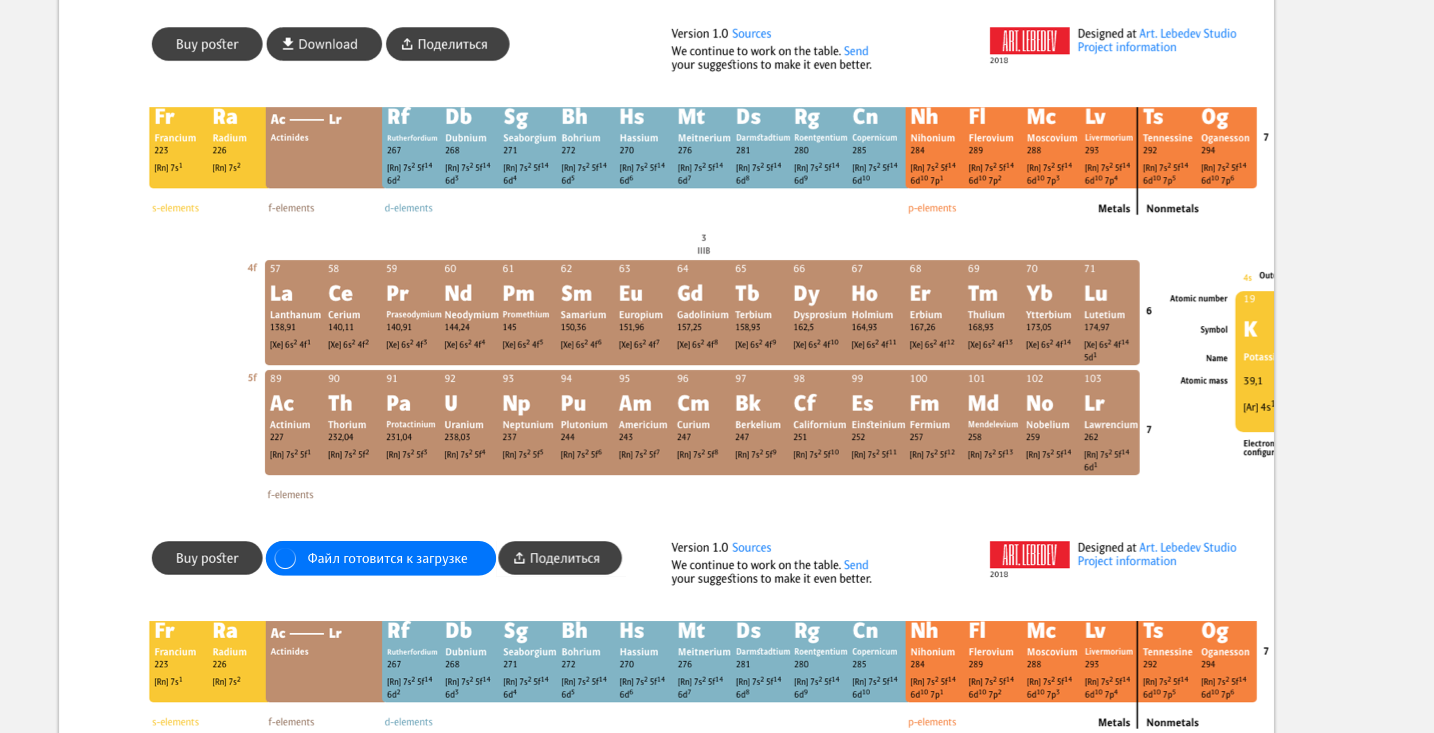Click the bottom Buy poster button
Image resolution: width=1434 pixels, height=733 pixels.
click(207, 558)
